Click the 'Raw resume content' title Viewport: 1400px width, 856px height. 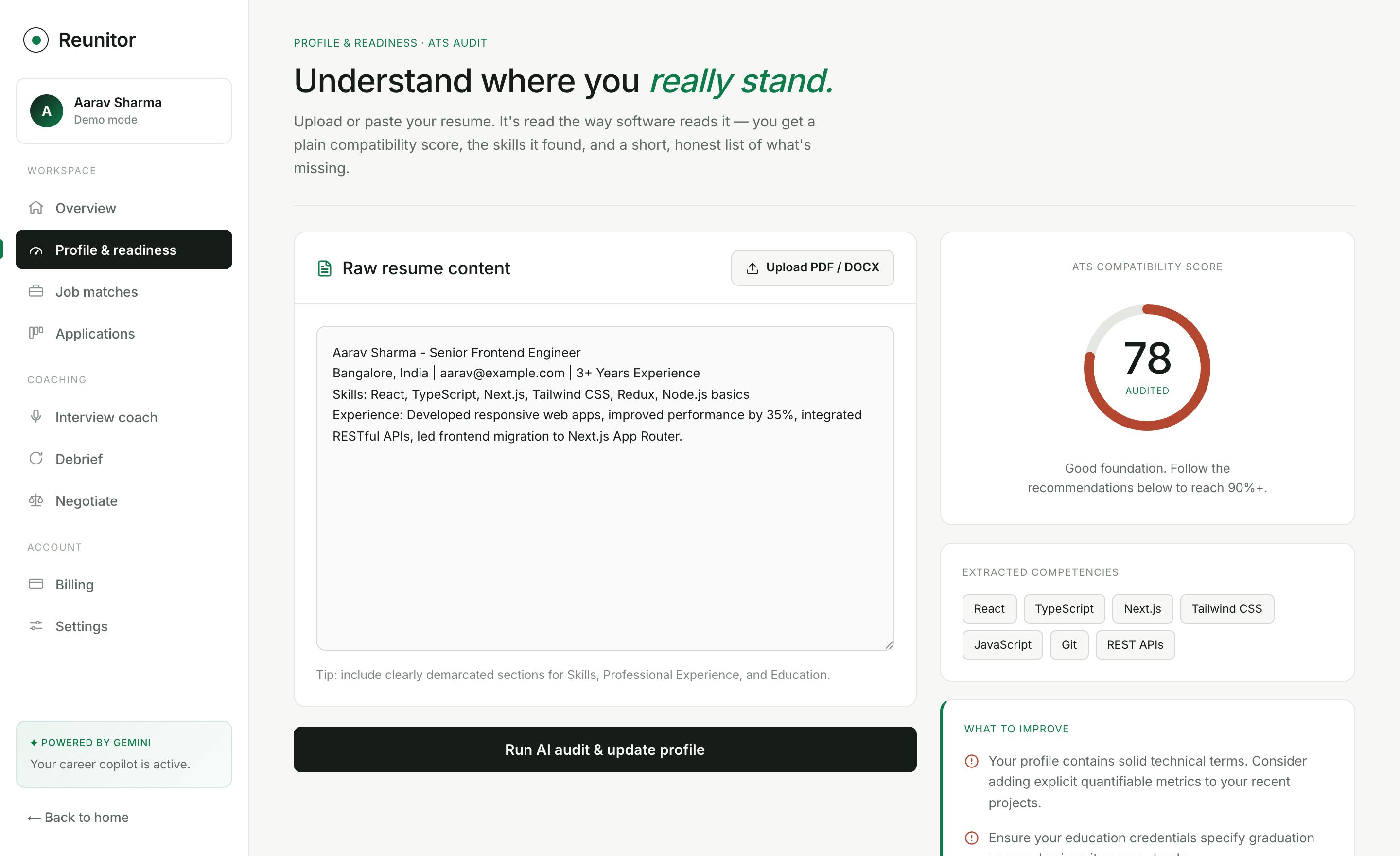[x=426, y=268]
